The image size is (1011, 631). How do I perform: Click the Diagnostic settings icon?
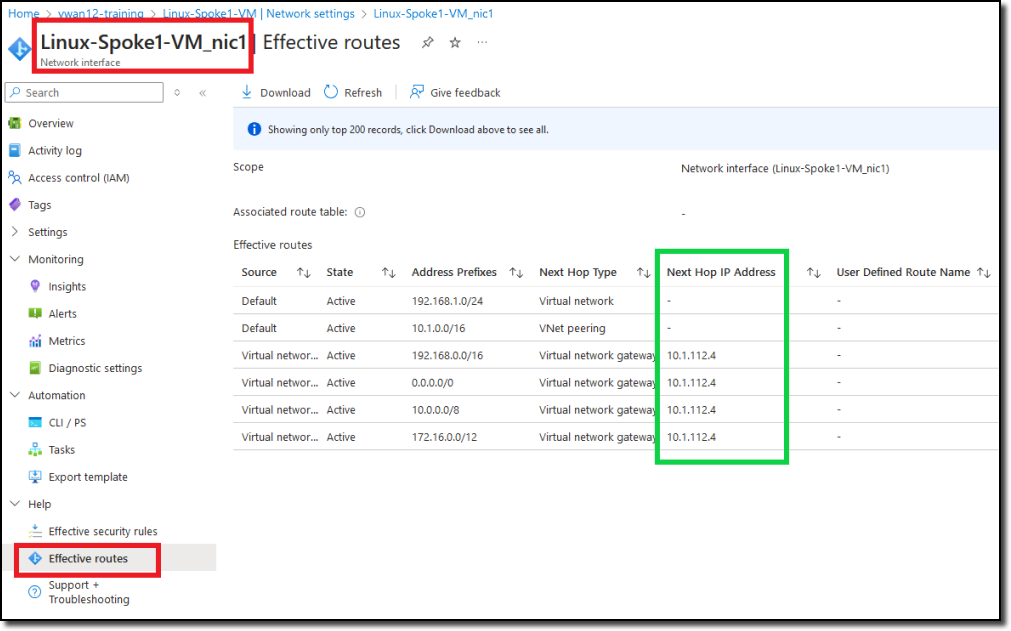click(35, 368)
